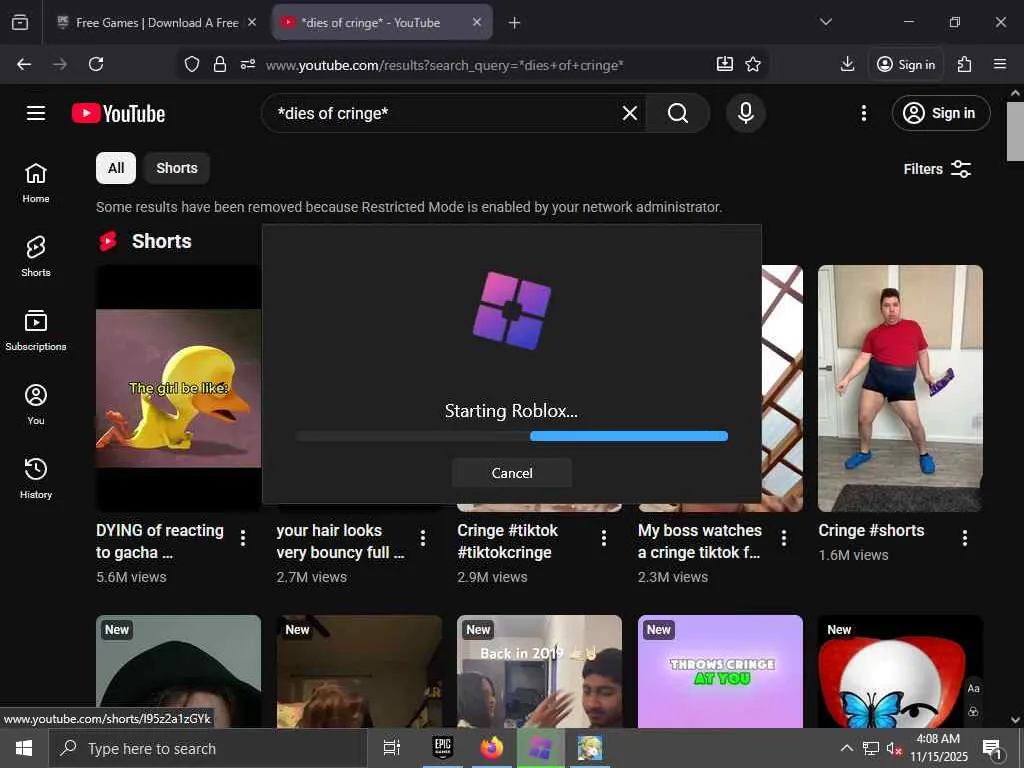
Task: Open Shorts in the sidebar
Action: pos(36,257)
